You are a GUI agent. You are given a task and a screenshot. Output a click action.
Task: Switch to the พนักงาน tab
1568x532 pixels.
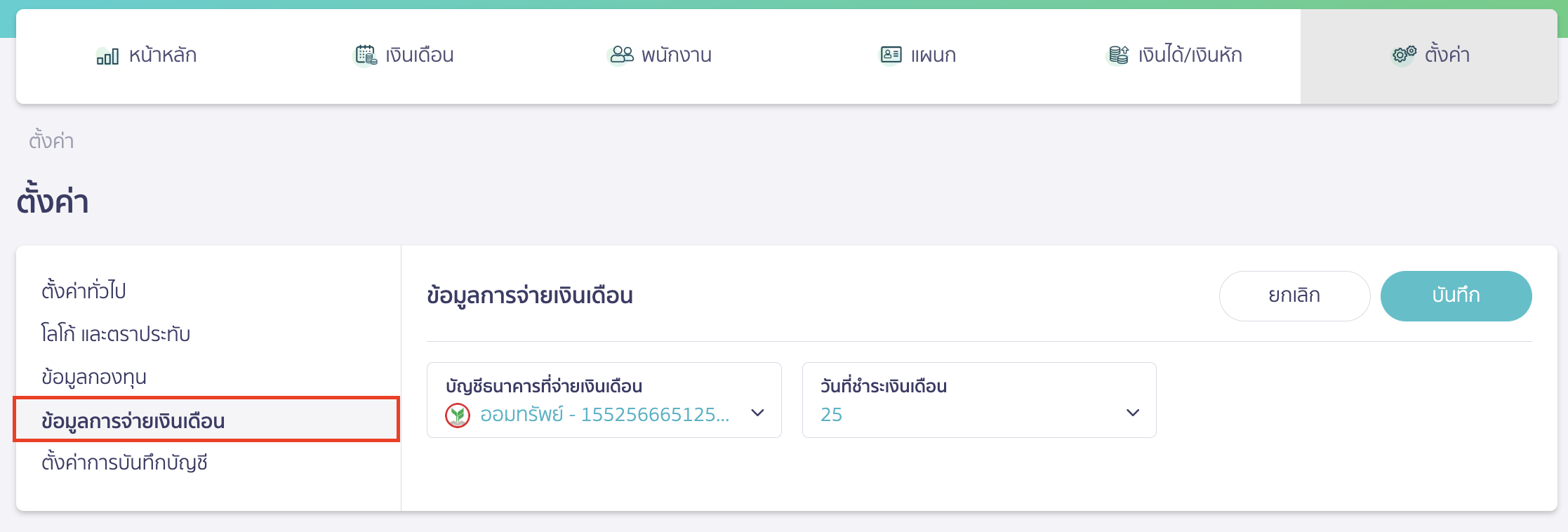click(x=658, y=55)
